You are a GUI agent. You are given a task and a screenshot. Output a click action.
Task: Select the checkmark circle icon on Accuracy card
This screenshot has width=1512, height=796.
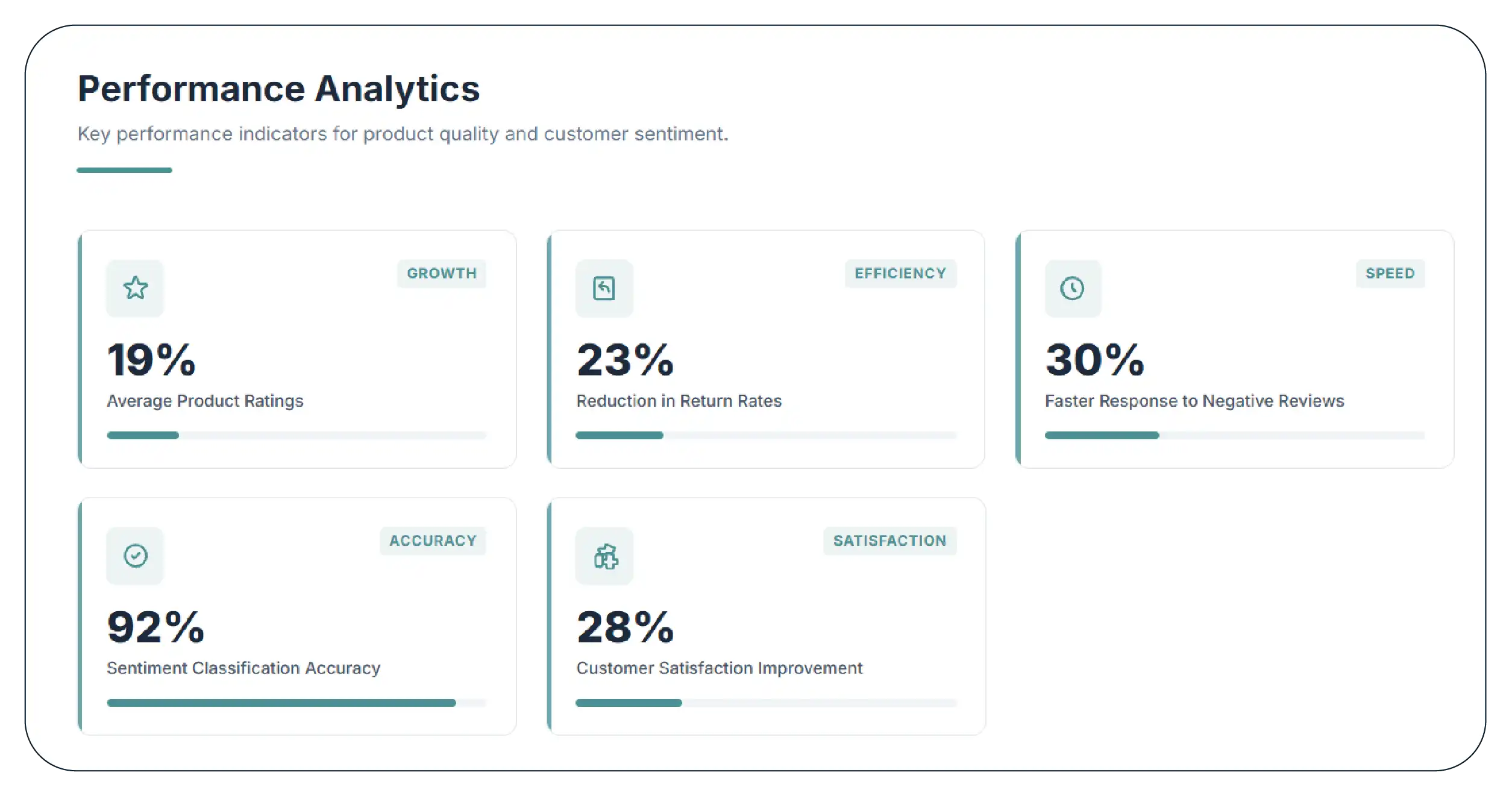135,555
